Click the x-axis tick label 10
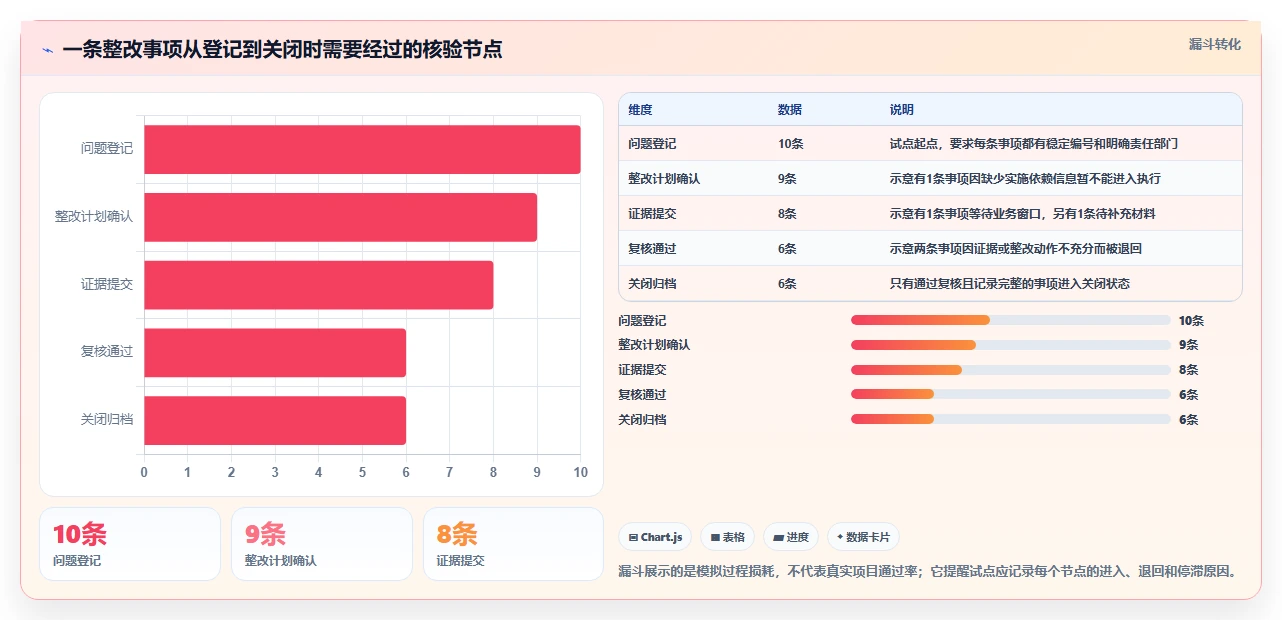 pos(580,472)
